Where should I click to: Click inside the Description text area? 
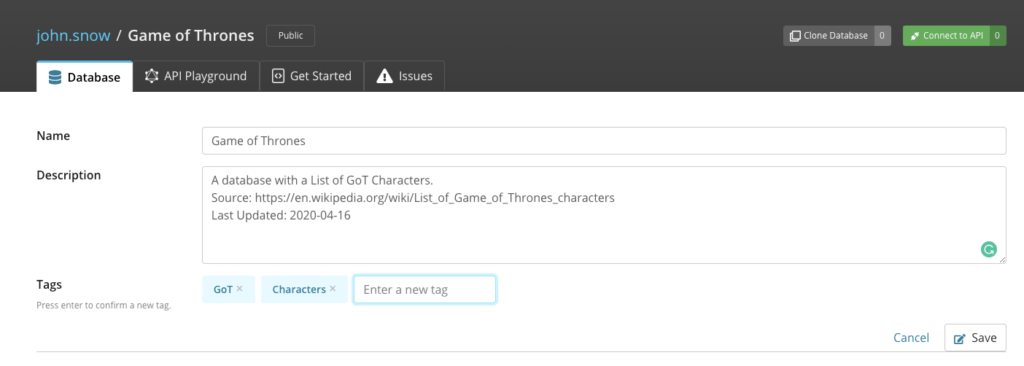click(604, 215)
